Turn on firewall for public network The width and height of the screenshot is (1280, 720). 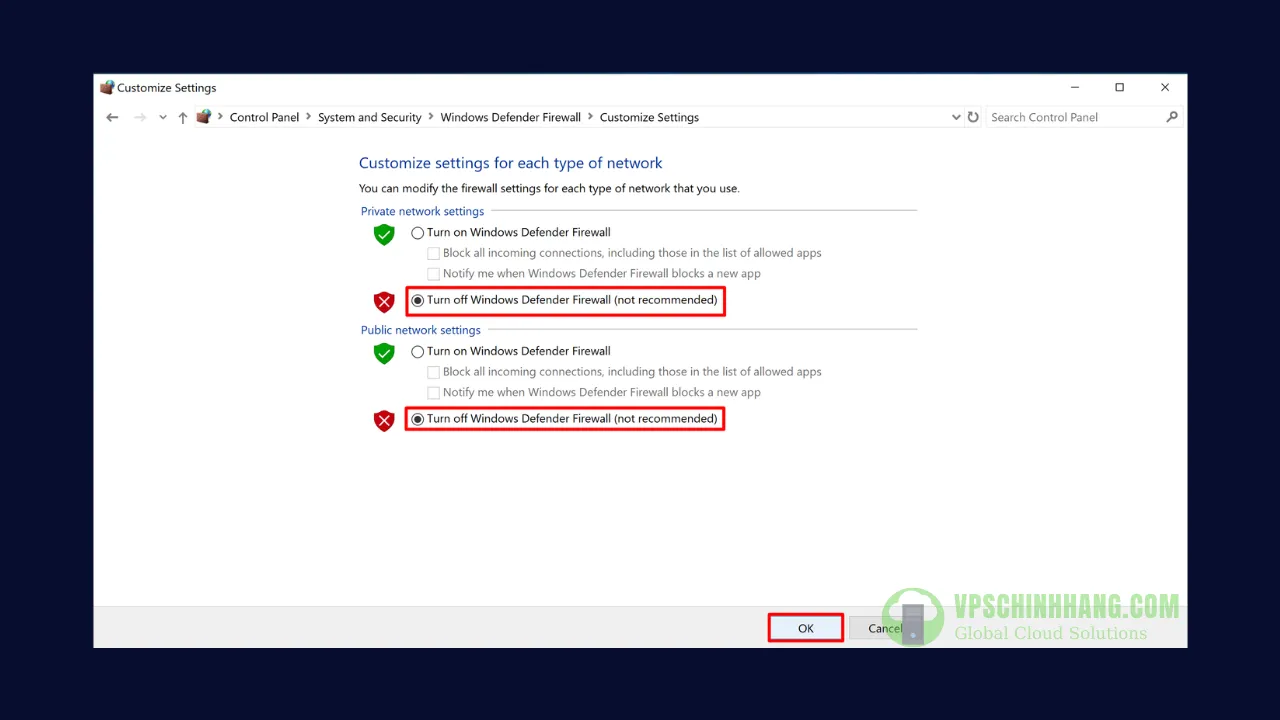pyautogui.click(x=418, y=352)
